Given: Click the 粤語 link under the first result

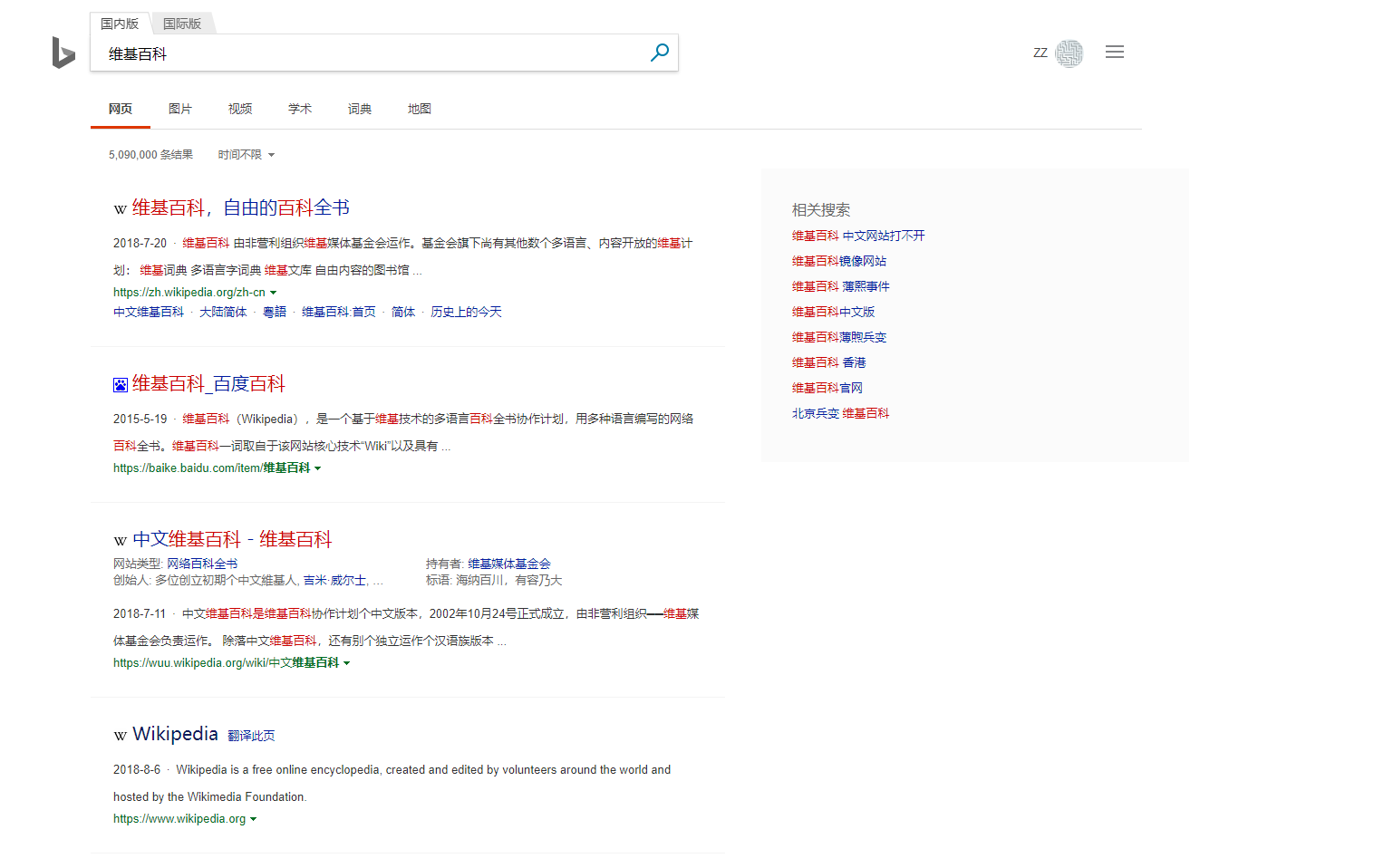Looking at the screenshot, I should [274, 311].
